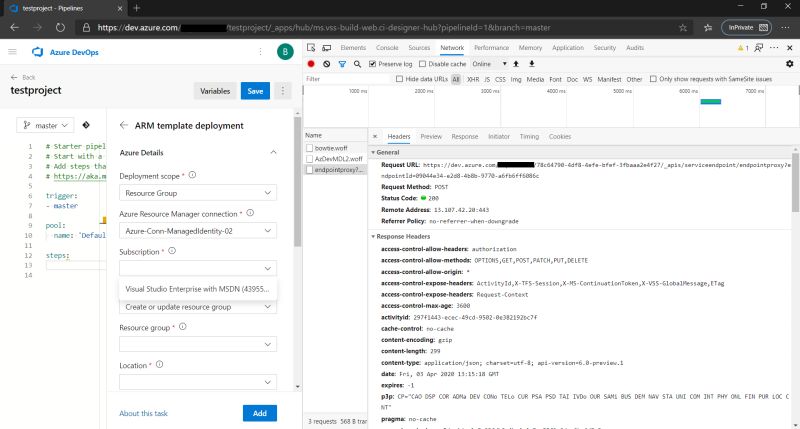Refresh the browser page
Image resolution: width=800 pixels, height=429 pixels.
coord(60,28)
